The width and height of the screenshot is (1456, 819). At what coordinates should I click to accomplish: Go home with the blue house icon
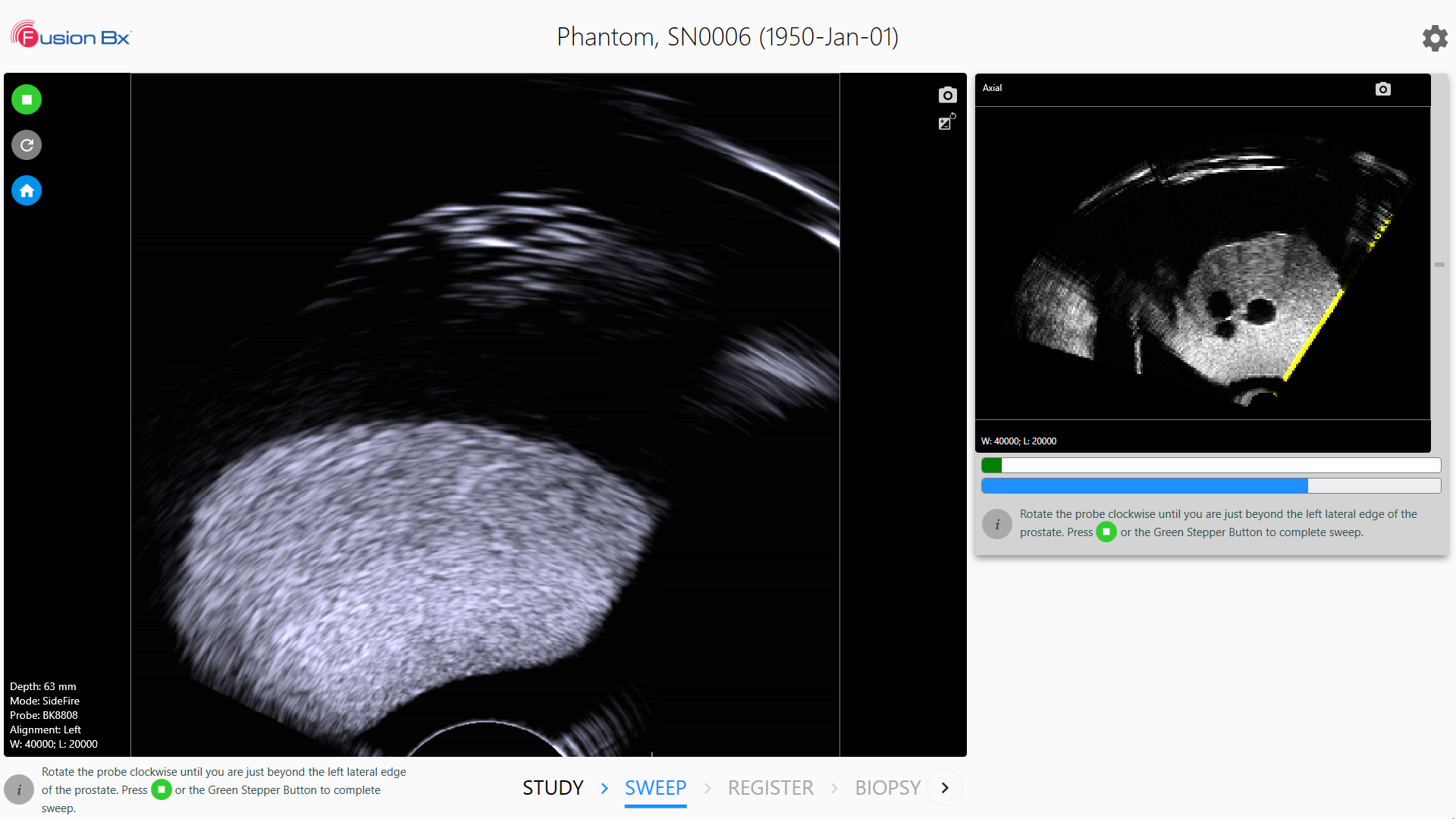coord(27,190)
